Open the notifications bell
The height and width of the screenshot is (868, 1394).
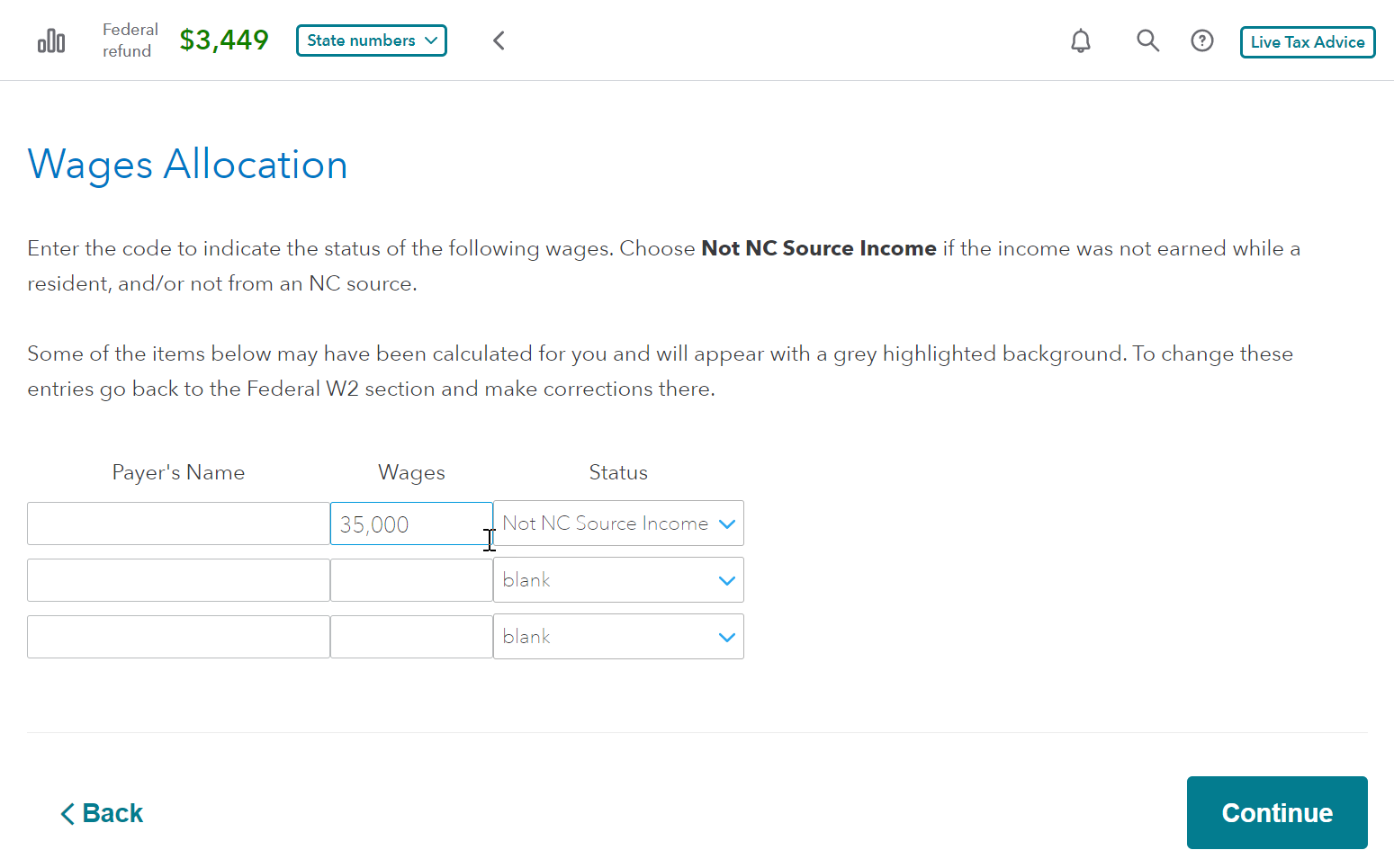(x=1081, y=40)
